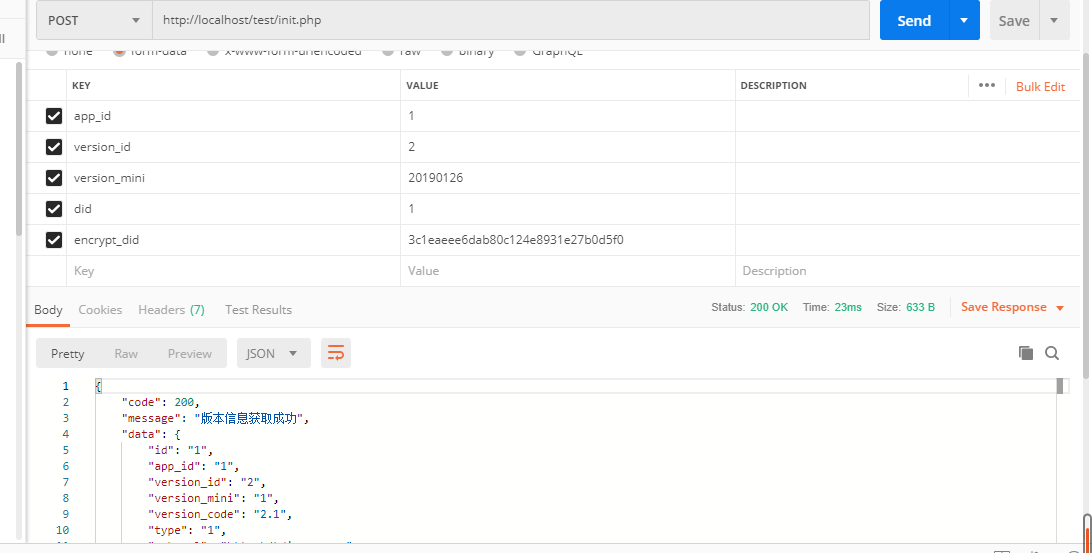Click the empty Value placeholder field
The width and height of the screenshot is (1092, 553).
click(568, 271)
